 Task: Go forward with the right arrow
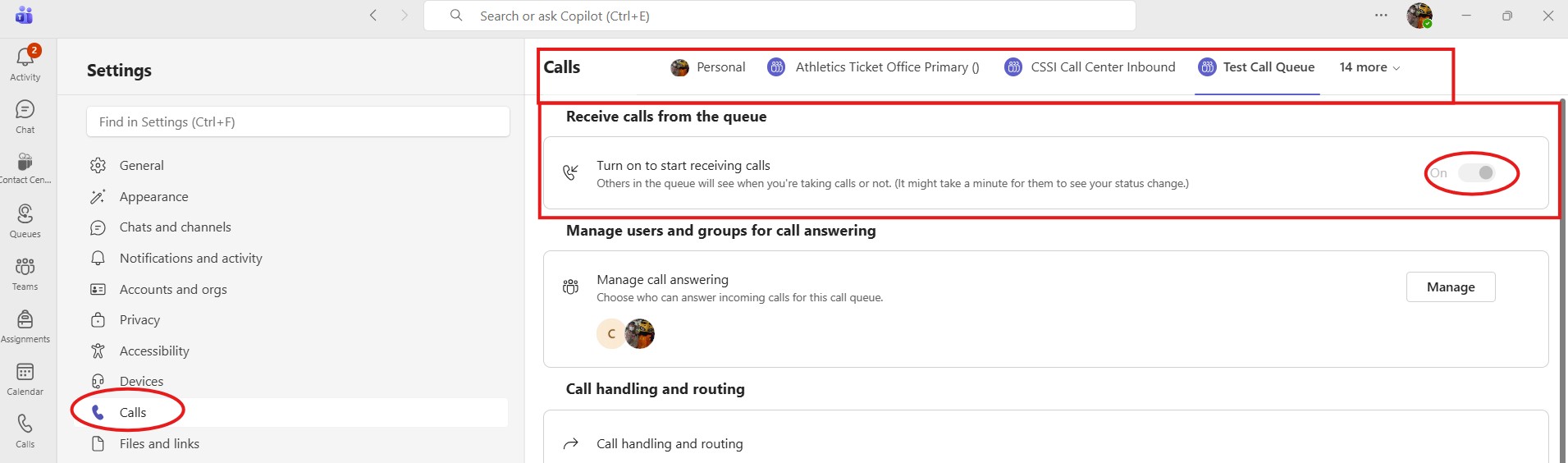[x=404, y=16]
